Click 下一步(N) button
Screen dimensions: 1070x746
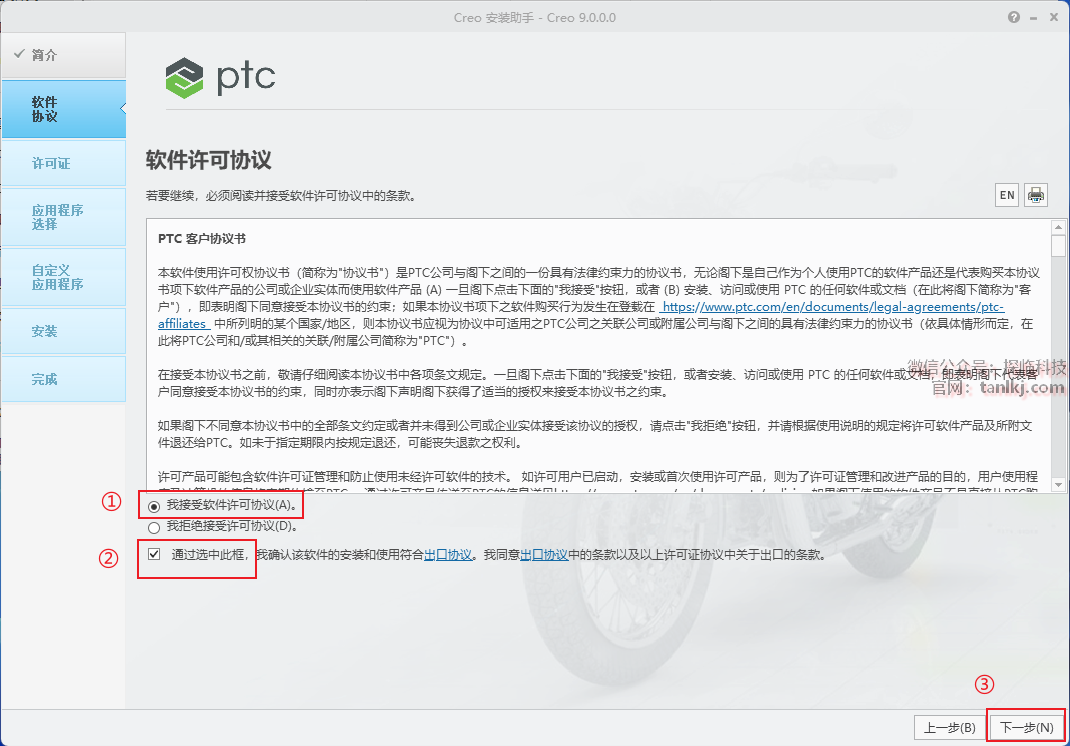point(1026,728)
